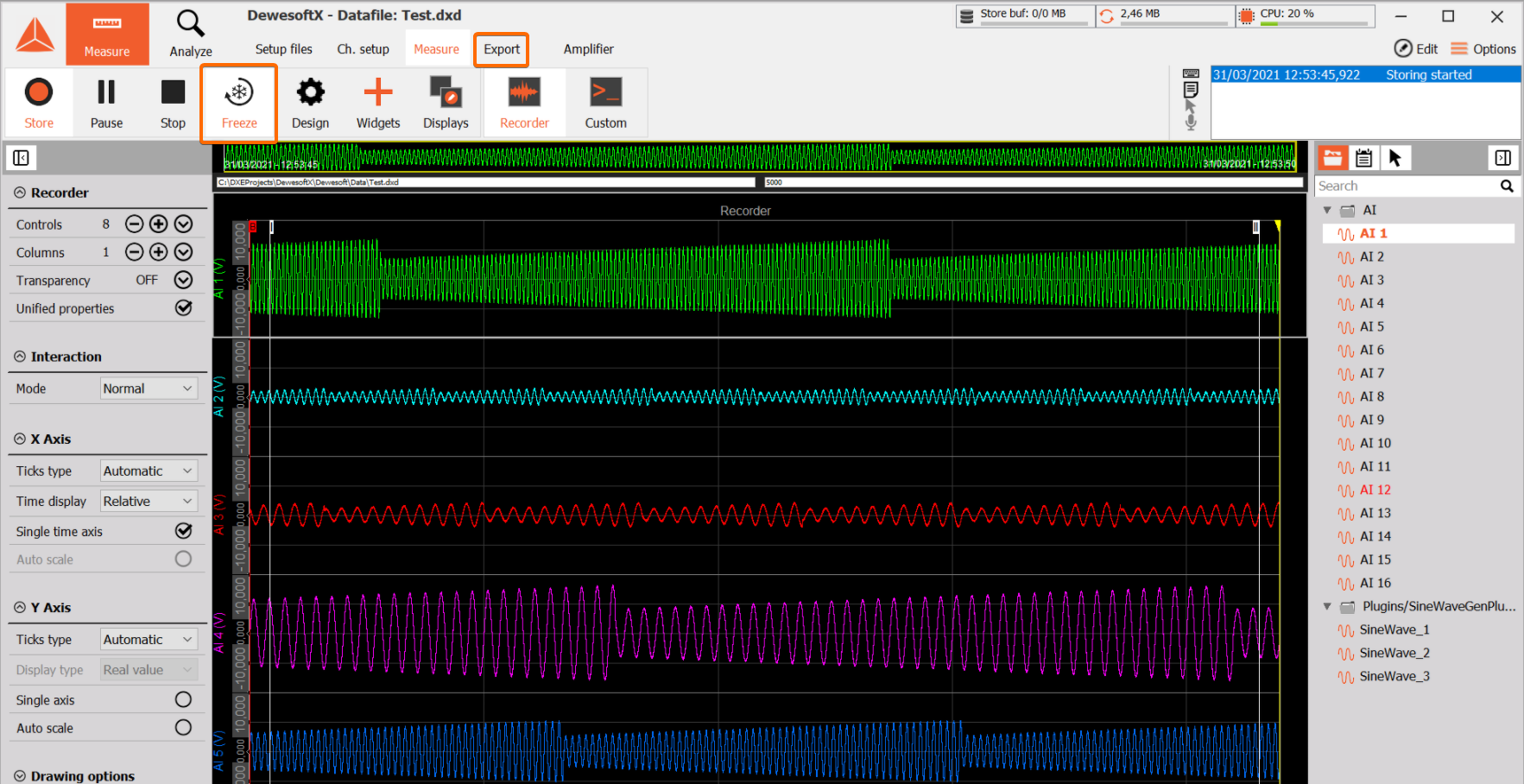Switch to Analyze mode
This screenshot has width=1524, height=784.
(191, 34)
